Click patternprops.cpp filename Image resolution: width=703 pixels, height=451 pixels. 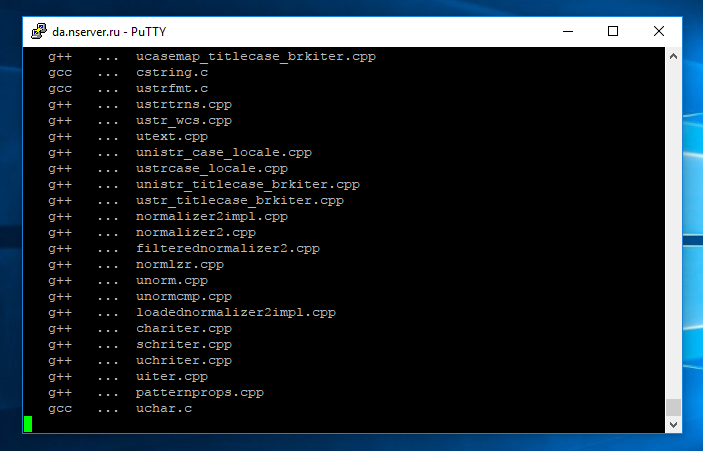[200, 393]
